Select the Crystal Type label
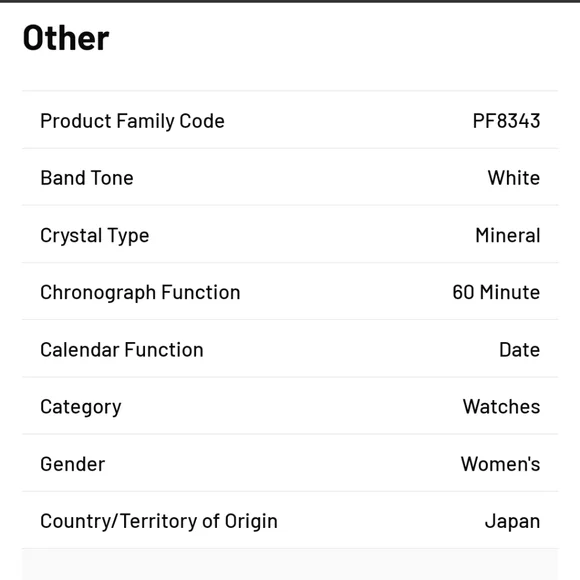The height and width of the screenshot is (580, 580). click(x=95, y=236)
